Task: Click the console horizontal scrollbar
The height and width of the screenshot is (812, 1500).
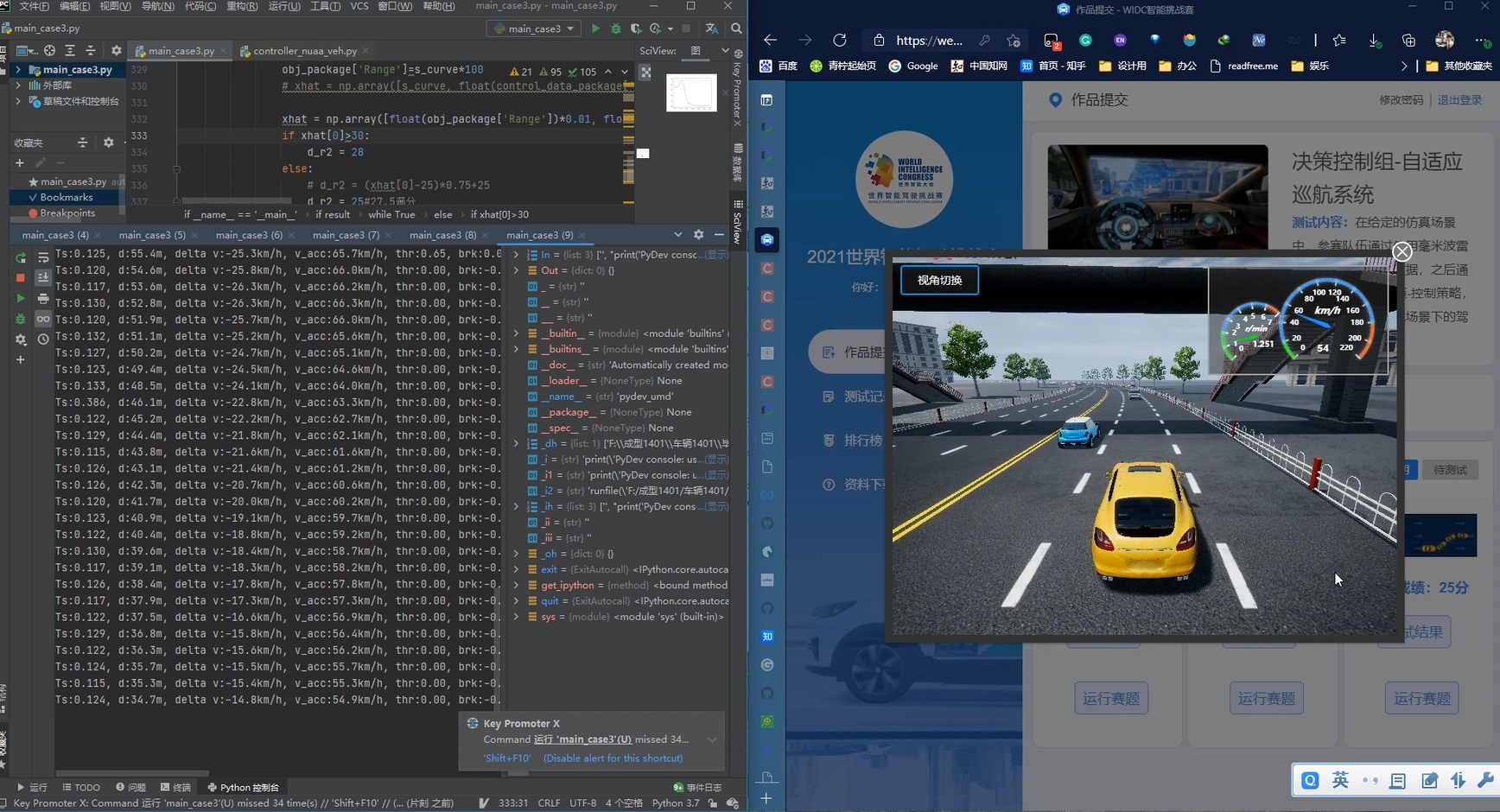Action: tap(131, 773)
